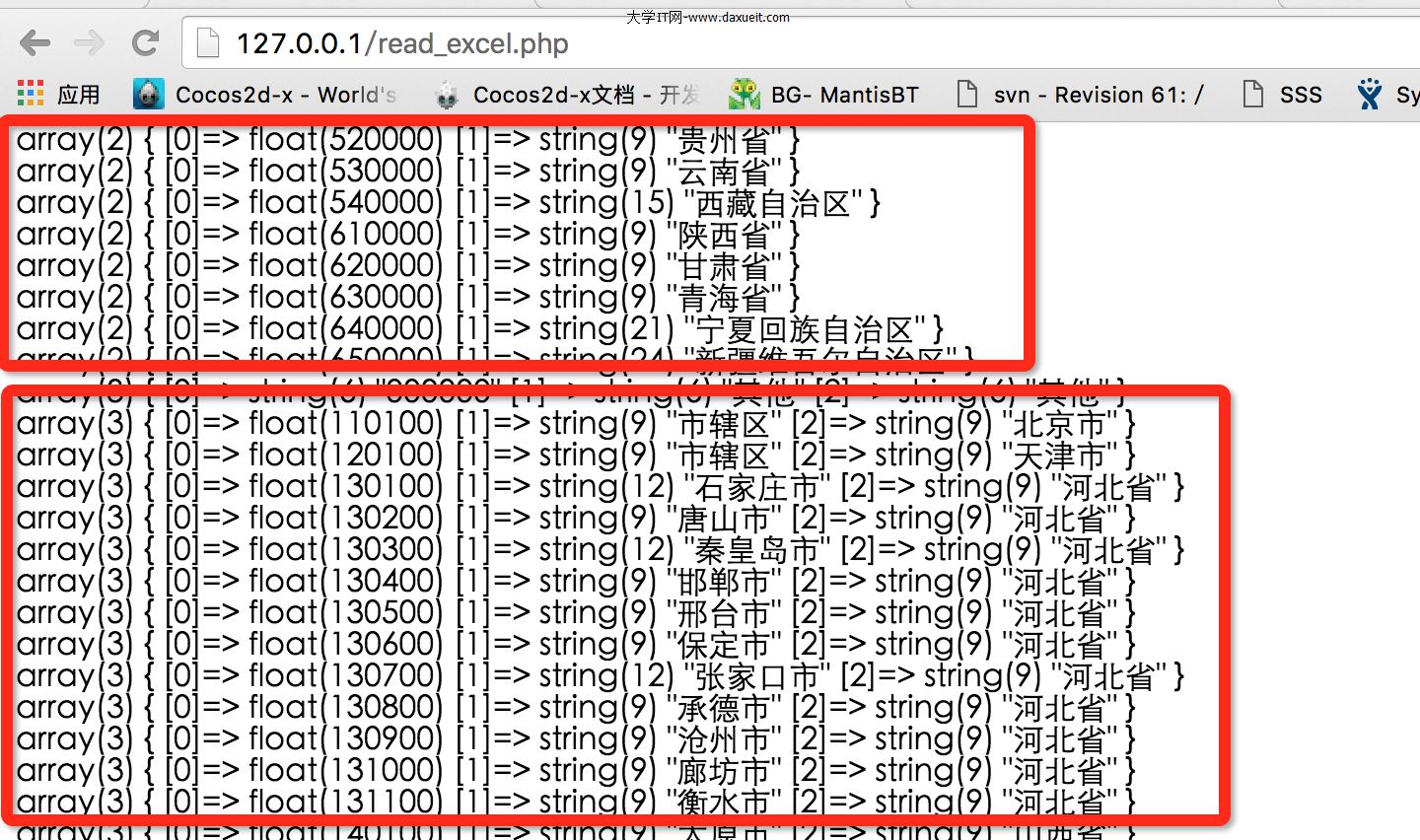Viewport: 1420px width, 840px height.
Task: Click the value float(520000)
Action: pos(345,139)
